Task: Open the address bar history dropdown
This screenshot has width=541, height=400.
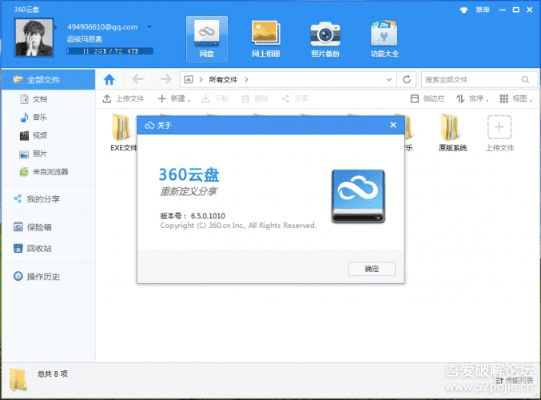Action: coord(389,80)
